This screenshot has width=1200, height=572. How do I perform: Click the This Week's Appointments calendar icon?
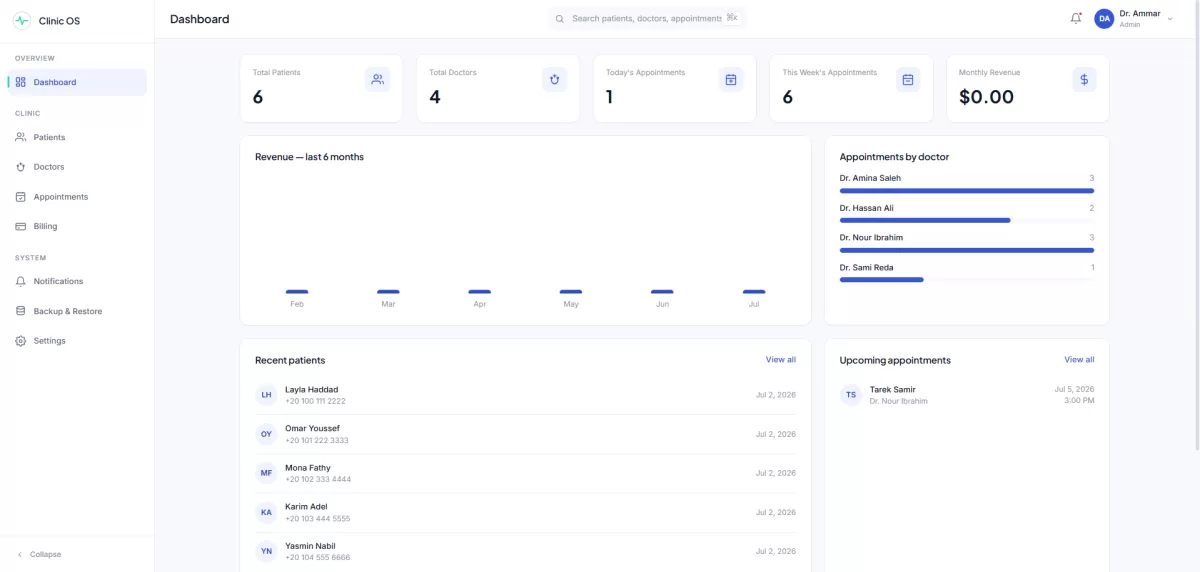(x=908, y=79)
